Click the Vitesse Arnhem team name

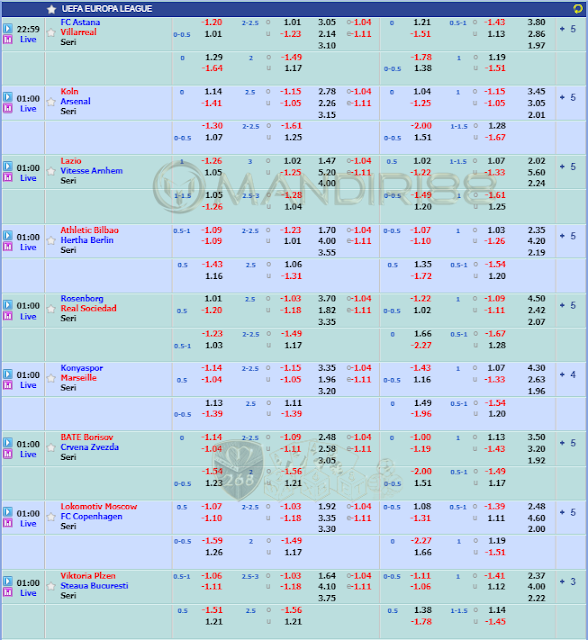point(91,171)
